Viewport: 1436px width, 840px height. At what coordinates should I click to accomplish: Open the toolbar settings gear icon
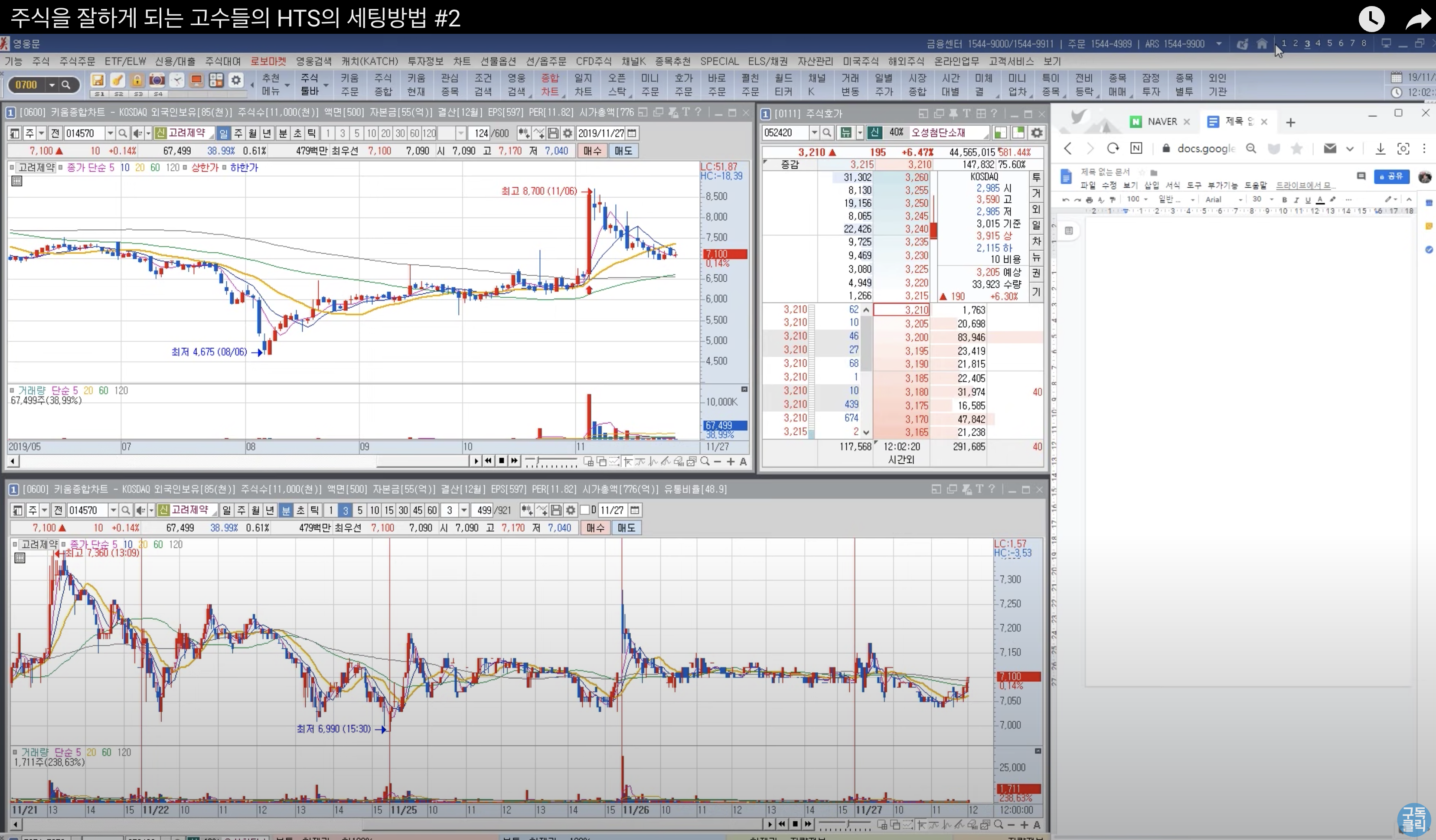[236, 80]
